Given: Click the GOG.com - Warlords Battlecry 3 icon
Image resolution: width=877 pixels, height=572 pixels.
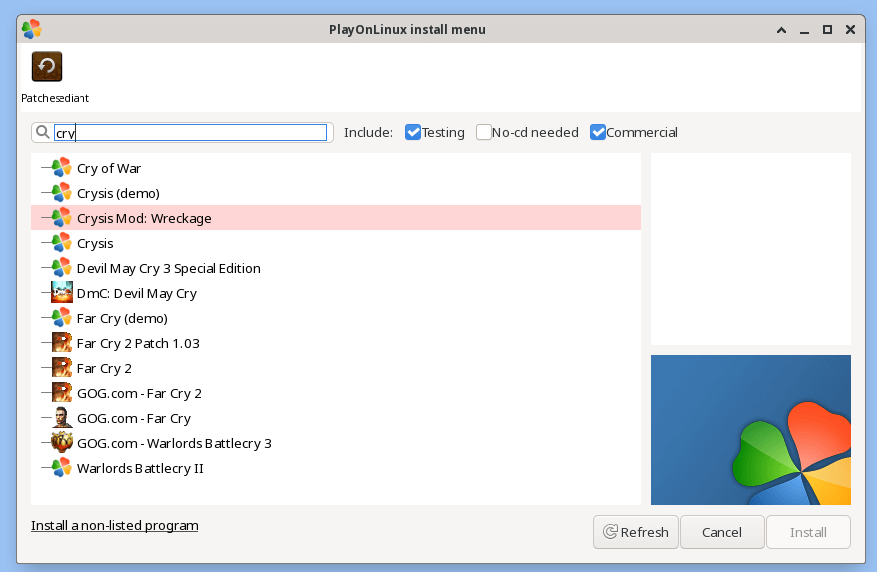Looking at the screenshot, I should [62, 443].
